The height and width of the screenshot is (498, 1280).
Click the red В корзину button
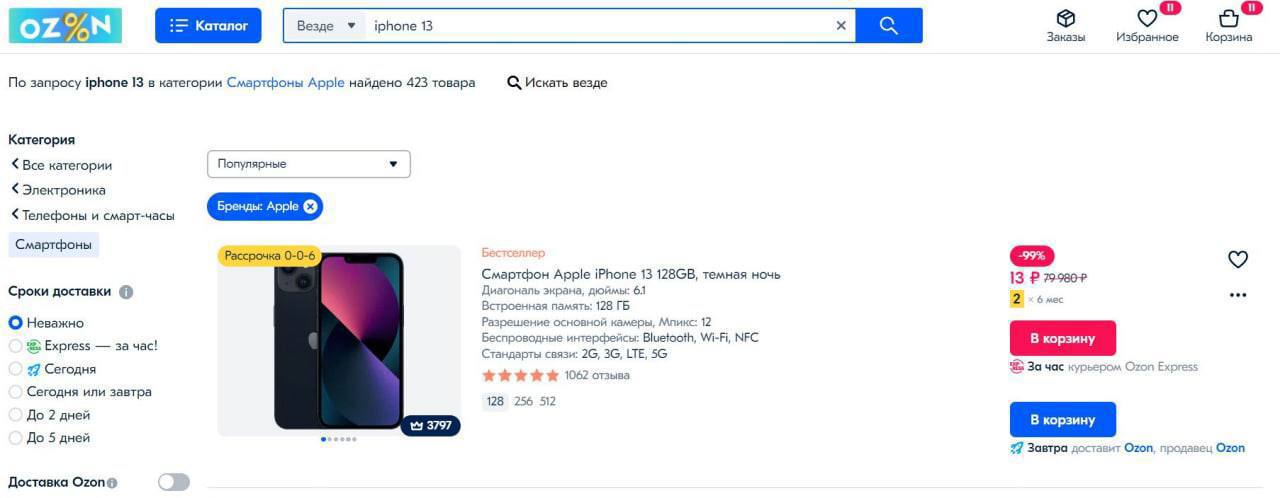coord(1062,338)
